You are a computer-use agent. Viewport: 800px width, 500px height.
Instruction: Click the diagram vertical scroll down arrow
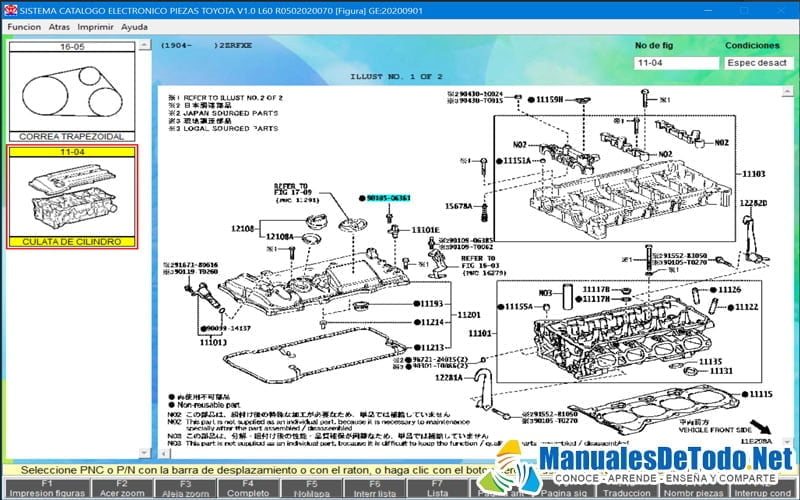point(787,442)
